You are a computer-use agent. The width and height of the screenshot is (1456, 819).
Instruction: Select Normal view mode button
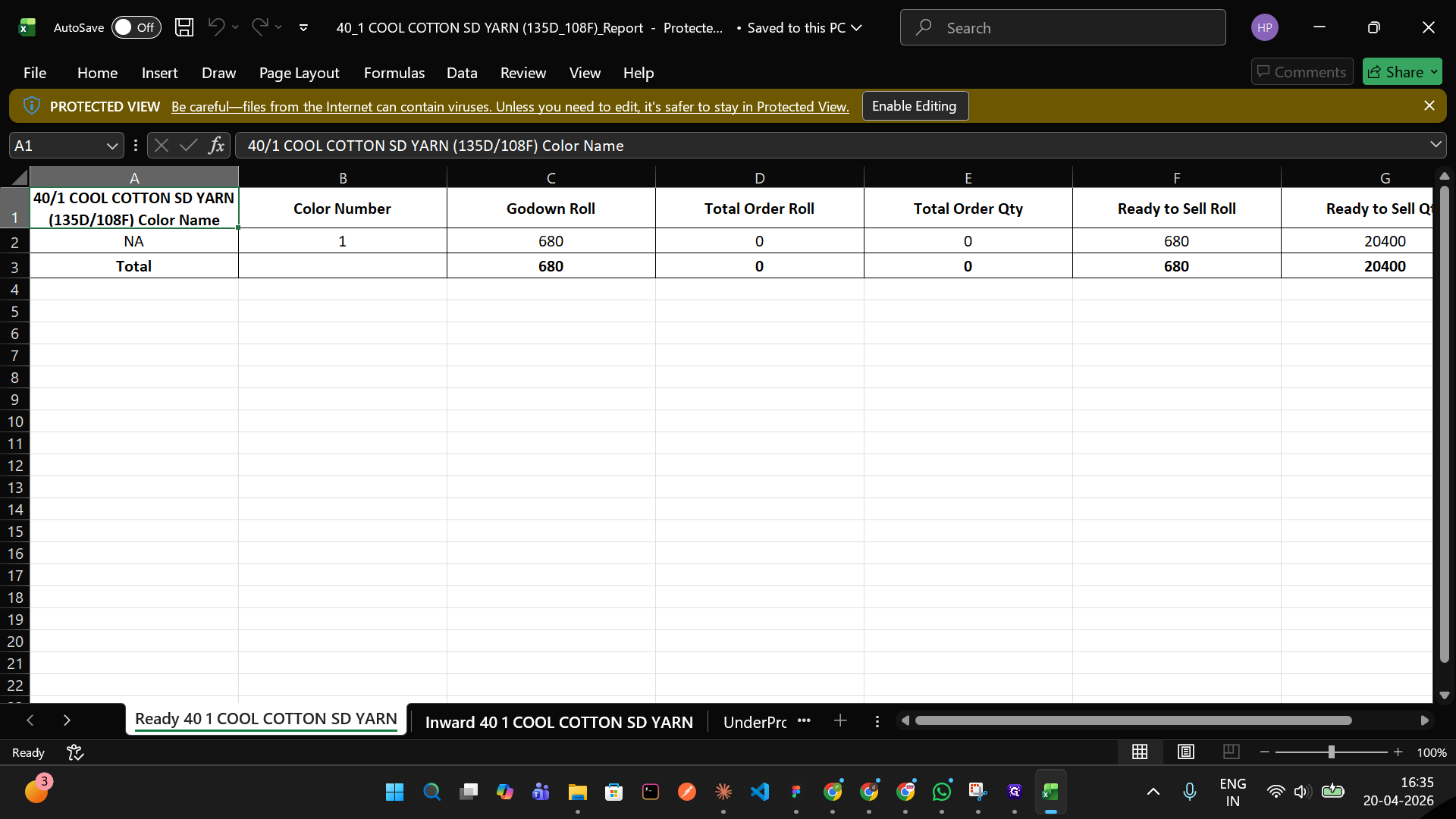coord(1140,752)
